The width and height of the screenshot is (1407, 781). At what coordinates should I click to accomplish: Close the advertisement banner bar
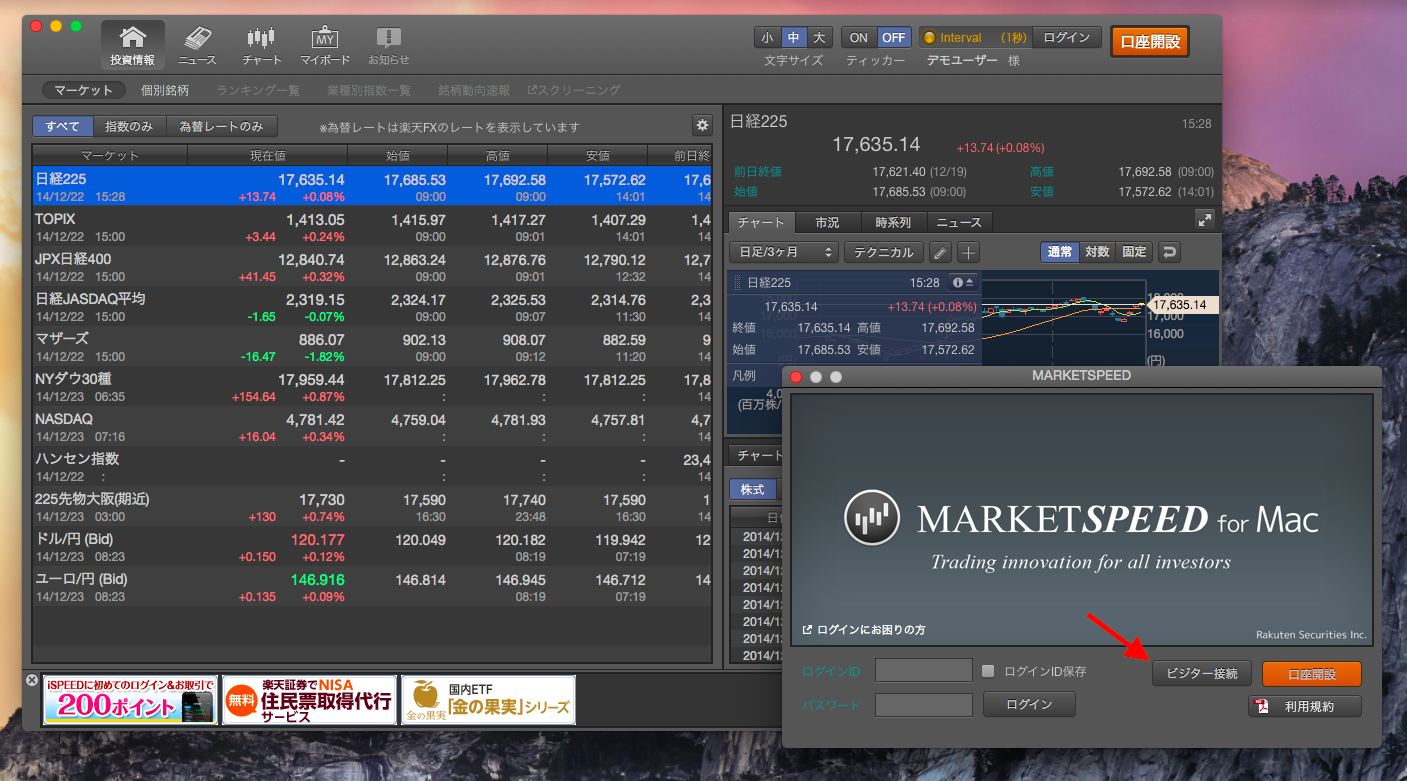tap(31, 680)
